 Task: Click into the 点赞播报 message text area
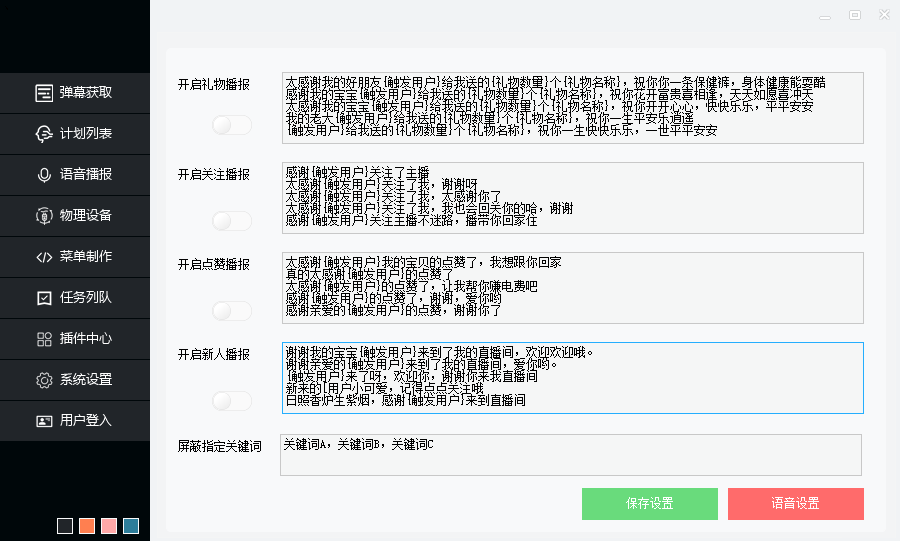573,288
